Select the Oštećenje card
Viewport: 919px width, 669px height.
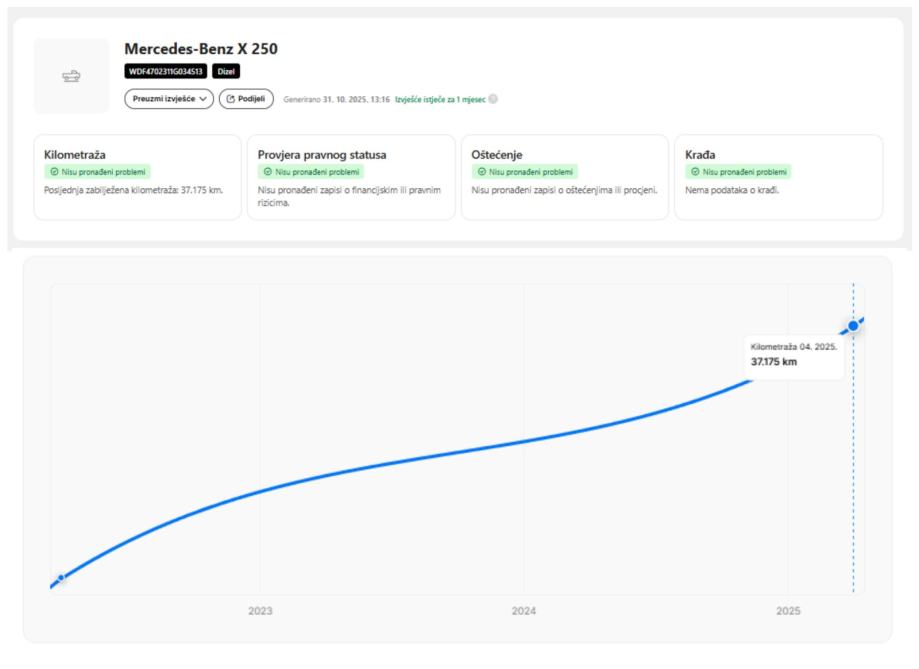pos(564,177)
